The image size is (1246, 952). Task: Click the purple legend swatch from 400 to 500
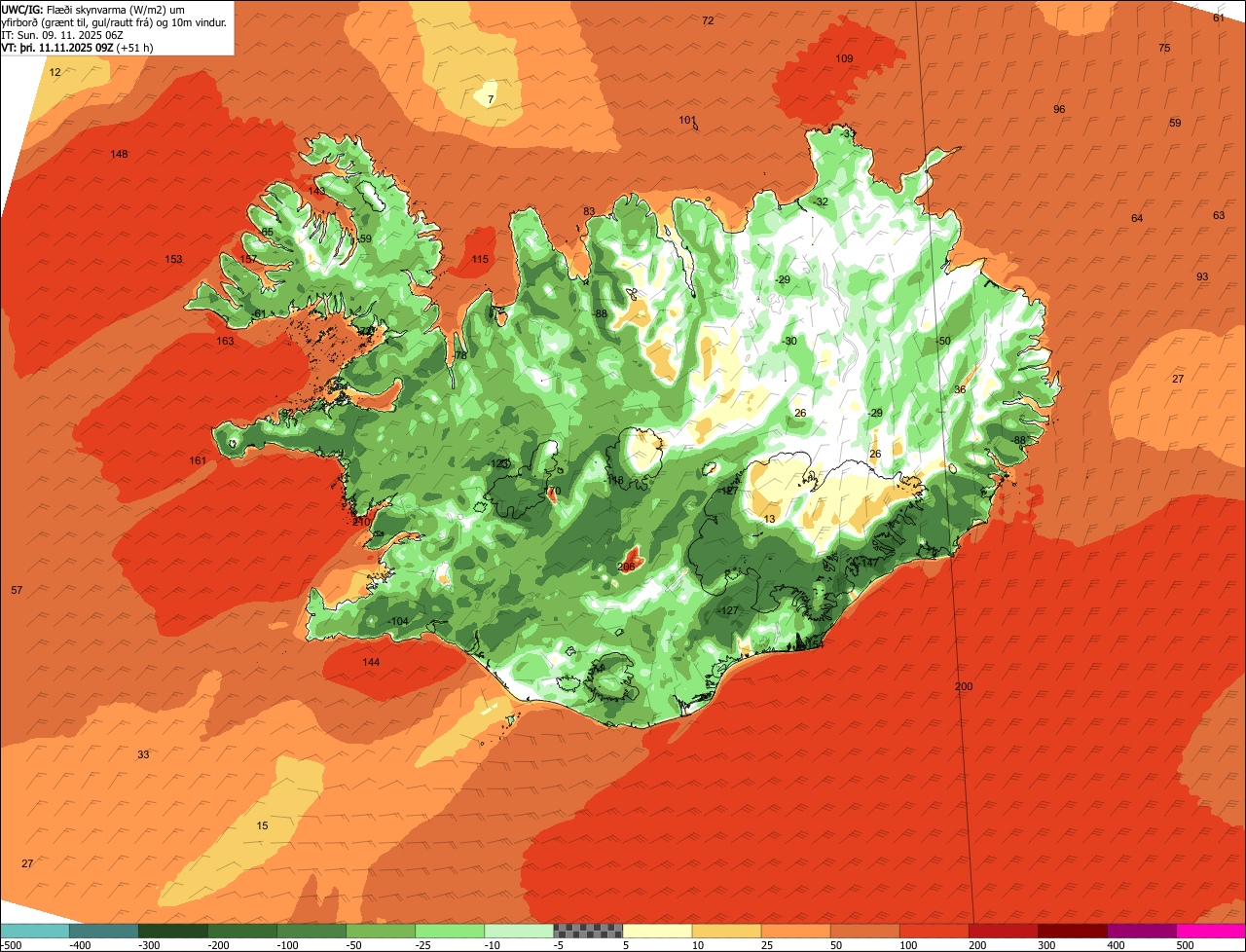[x=1142, y=930]
